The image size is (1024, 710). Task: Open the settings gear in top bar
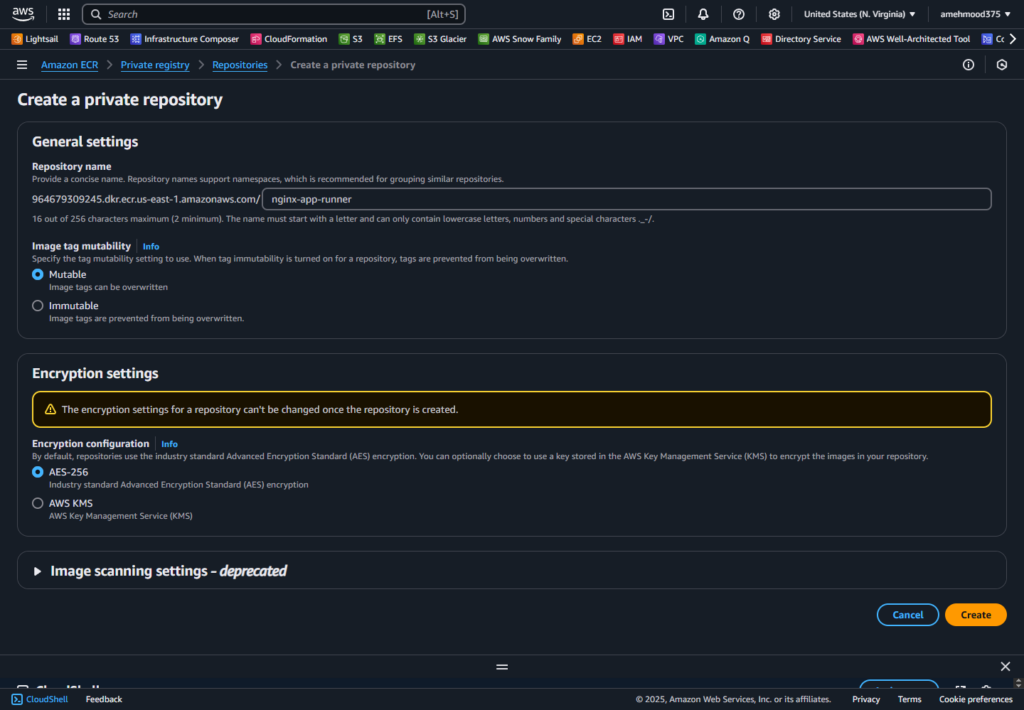[774, 14]
